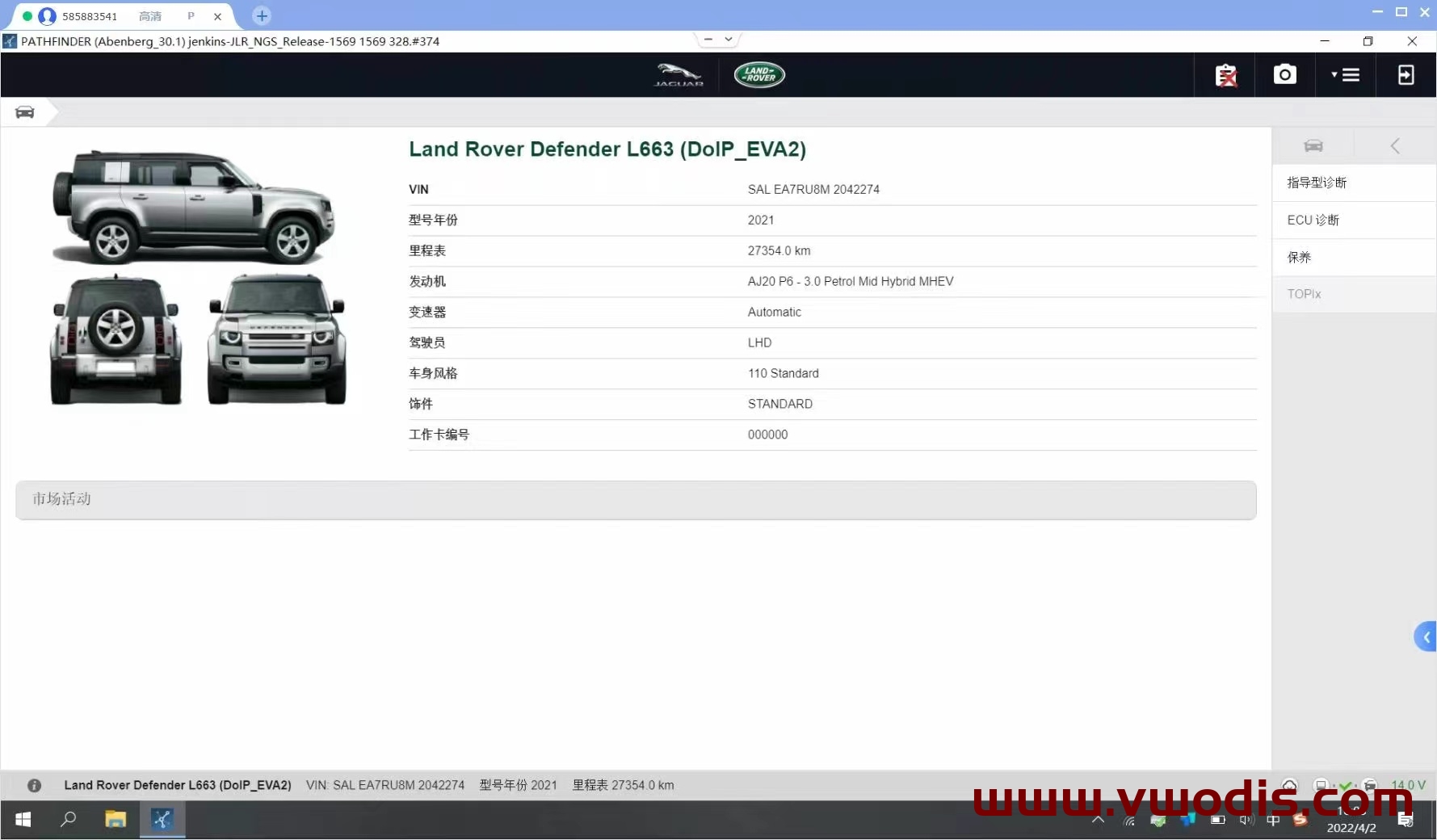Viewport: 1437px width, 840px height.
Task: Click the TOPIx link
Action: 1304,294
